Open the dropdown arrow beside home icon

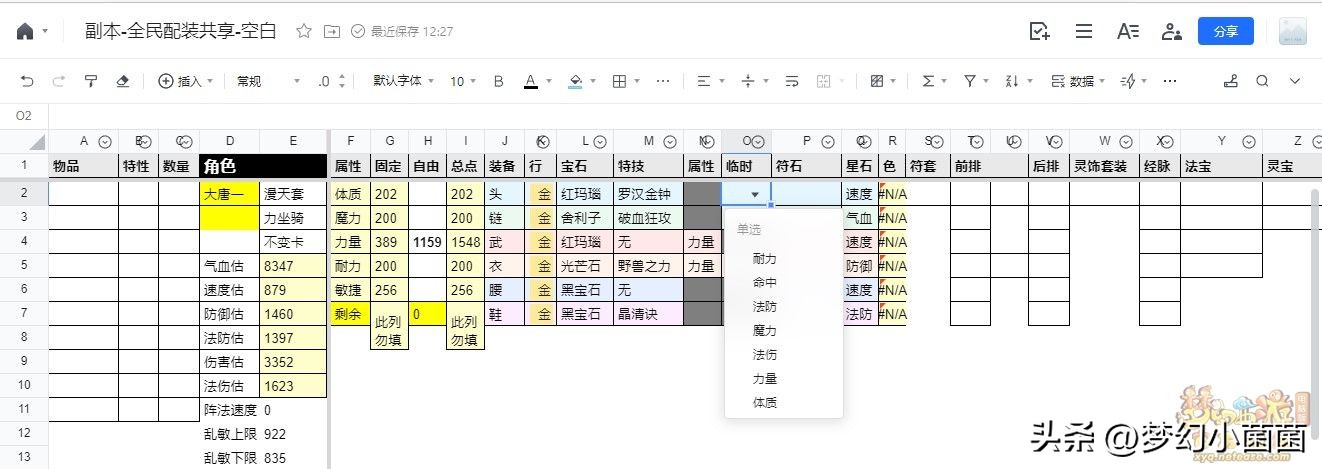pos(45,32)
